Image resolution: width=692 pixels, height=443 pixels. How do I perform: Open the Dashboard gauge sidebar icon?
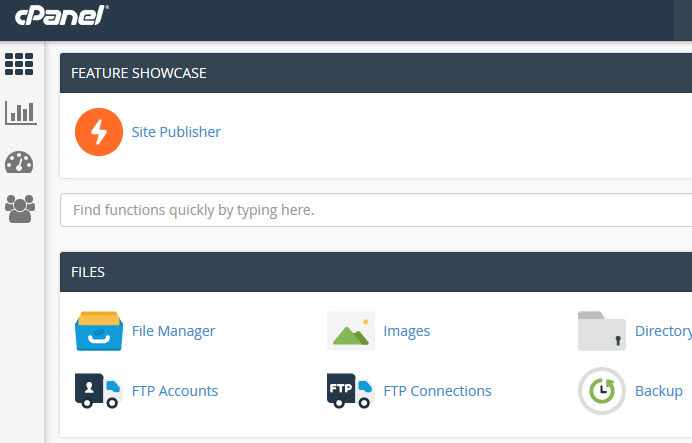coord(19,162)
